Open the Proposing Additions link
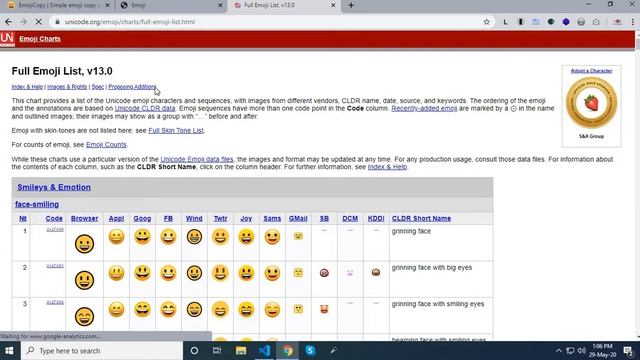 click(x=132, y=87)
